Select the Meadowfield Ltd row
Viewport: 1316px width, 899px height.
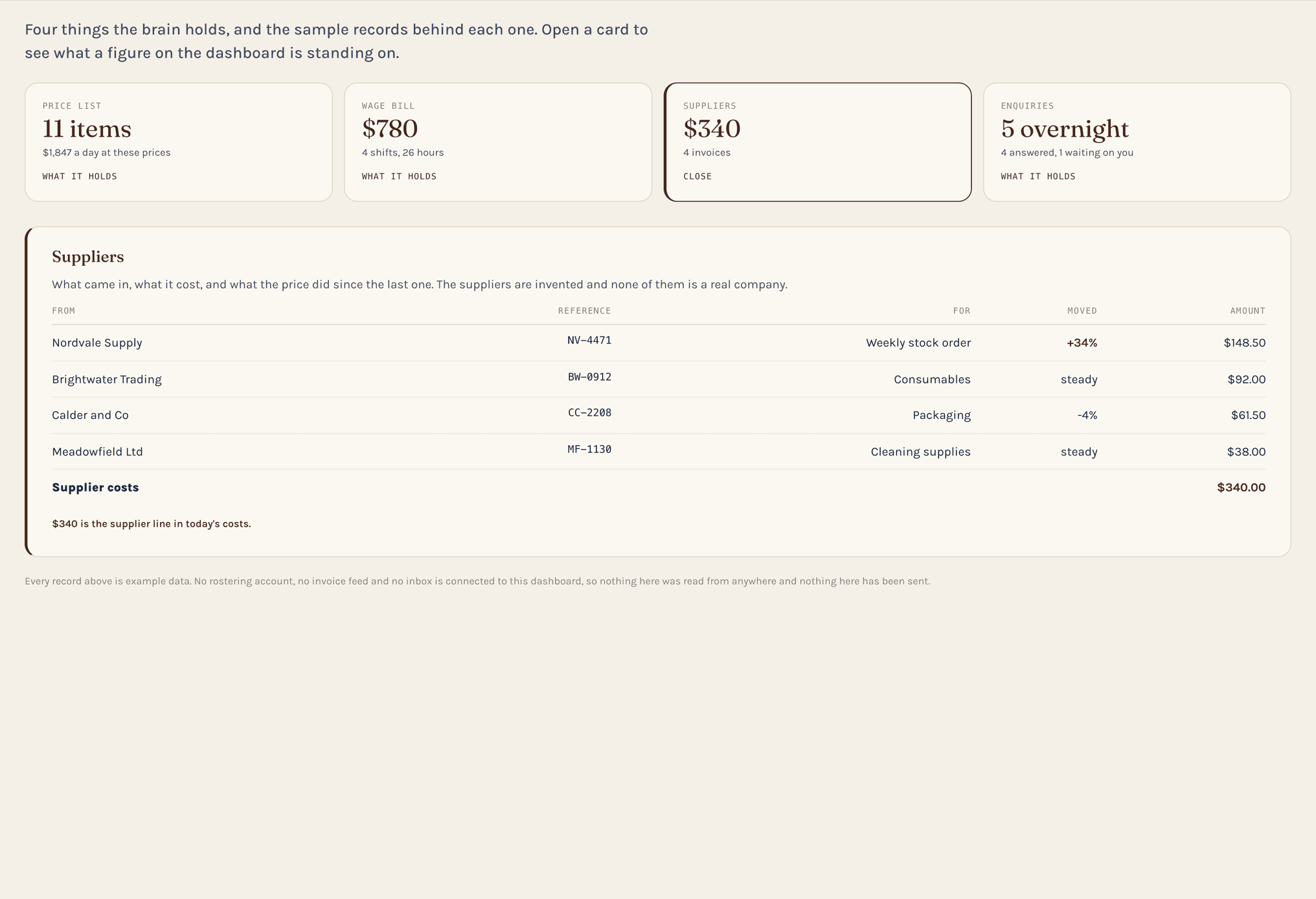(x=659, y=451)
